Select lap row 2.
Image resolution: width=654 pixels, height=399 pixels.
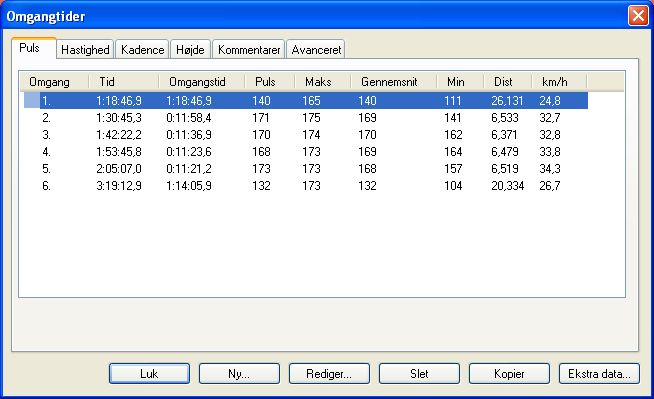306,118
